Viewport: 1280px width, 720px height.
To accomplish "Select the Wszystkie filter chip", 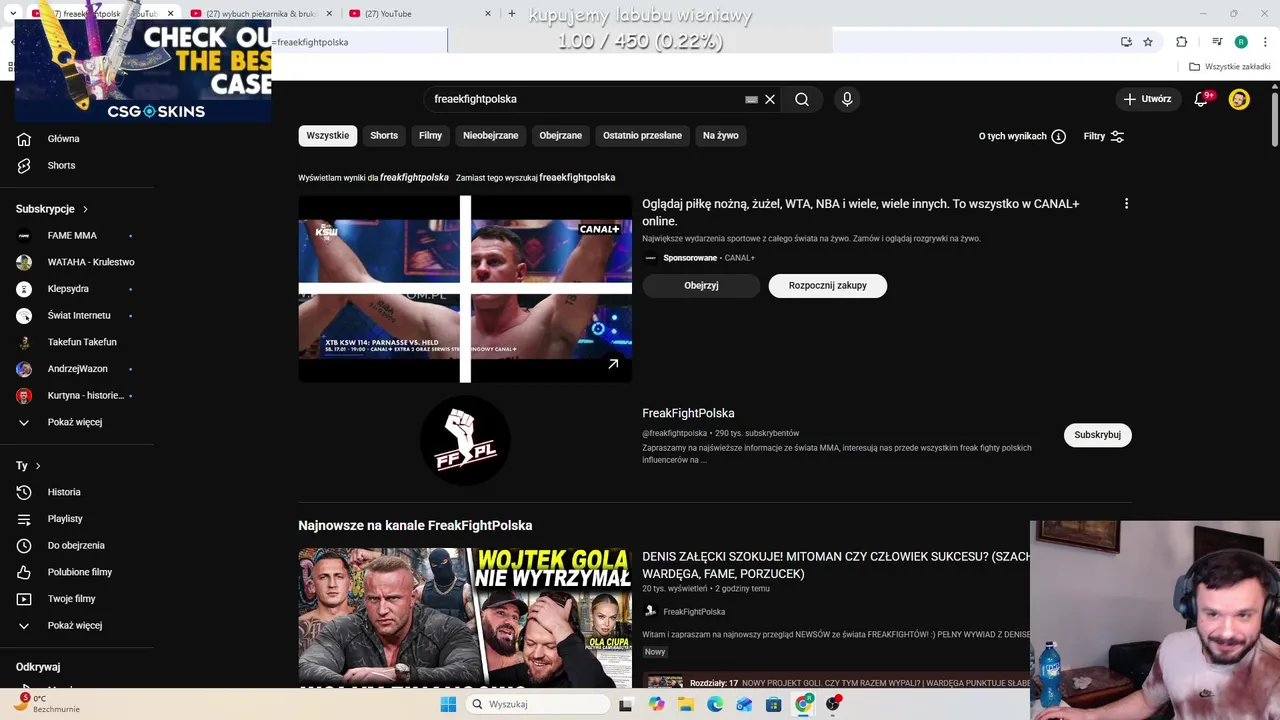I will 328,136.
